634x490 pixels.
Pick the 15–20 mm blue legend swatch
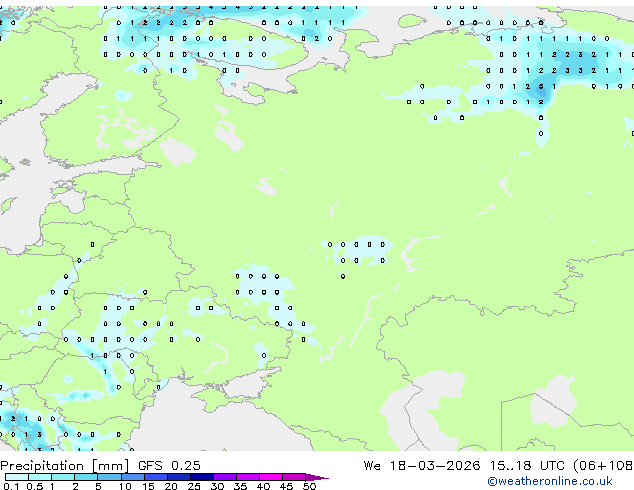coord(156,477)
